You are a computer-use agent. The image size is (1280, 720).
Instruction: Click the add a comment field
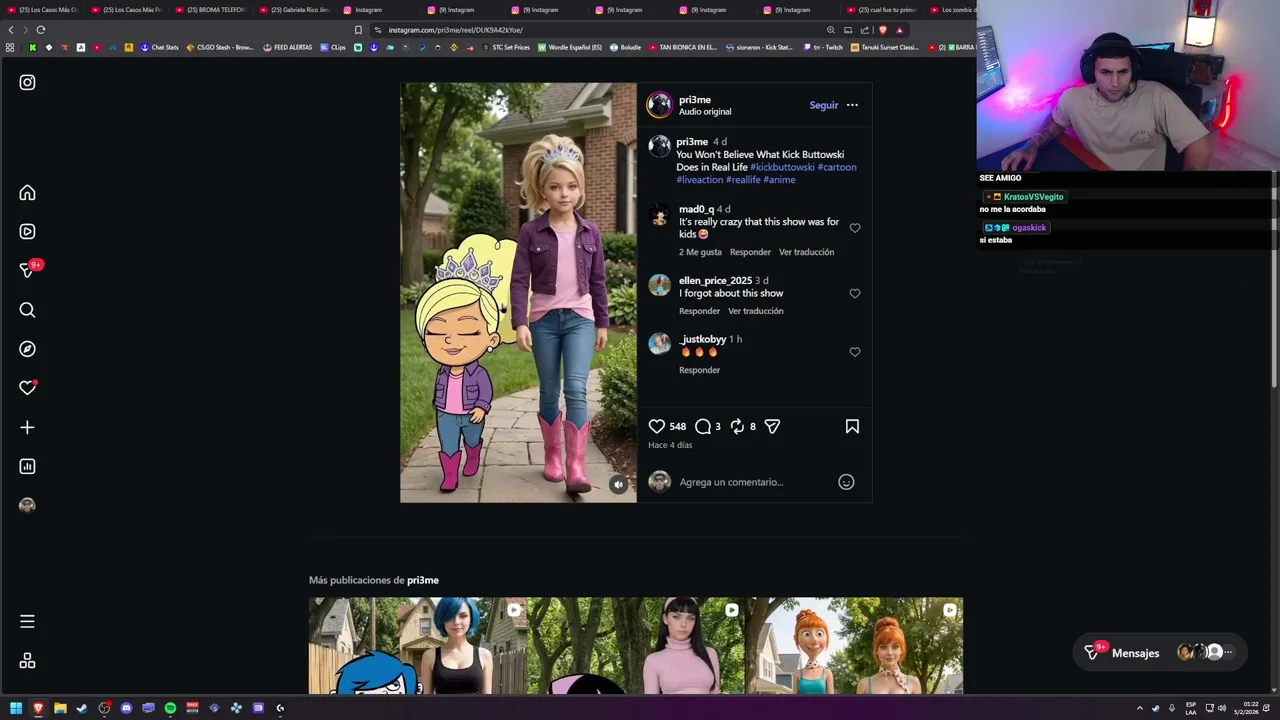tap(754, 482)
